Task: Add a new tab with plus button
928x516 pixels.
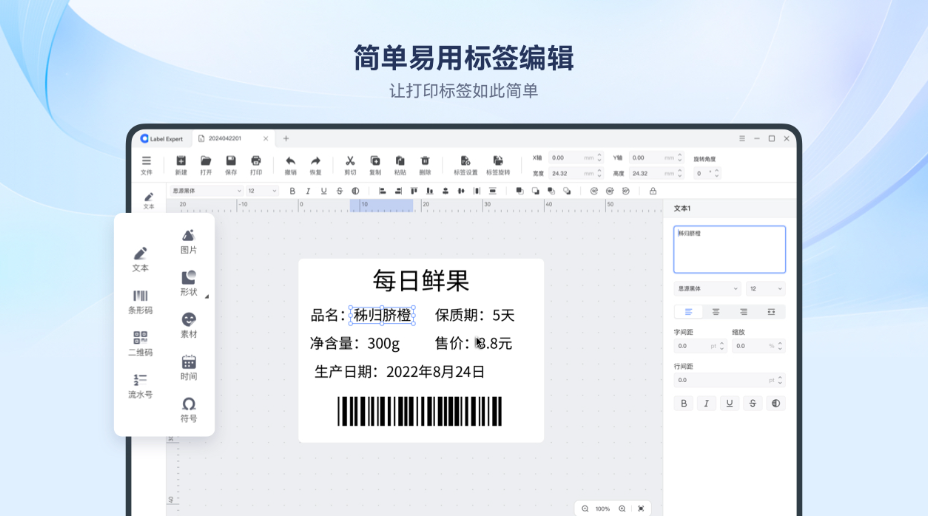Action: (x=286, y=138)
